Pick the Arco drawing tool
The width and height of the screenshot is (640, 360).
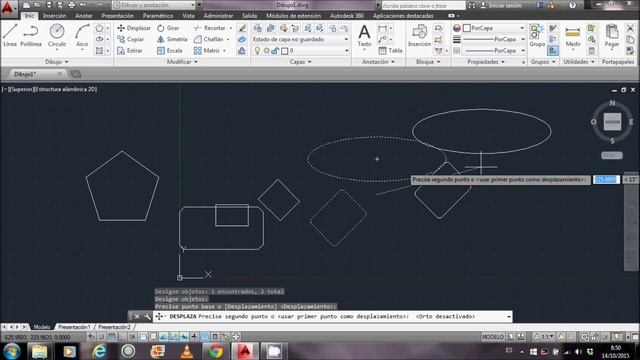pos(82,35)
